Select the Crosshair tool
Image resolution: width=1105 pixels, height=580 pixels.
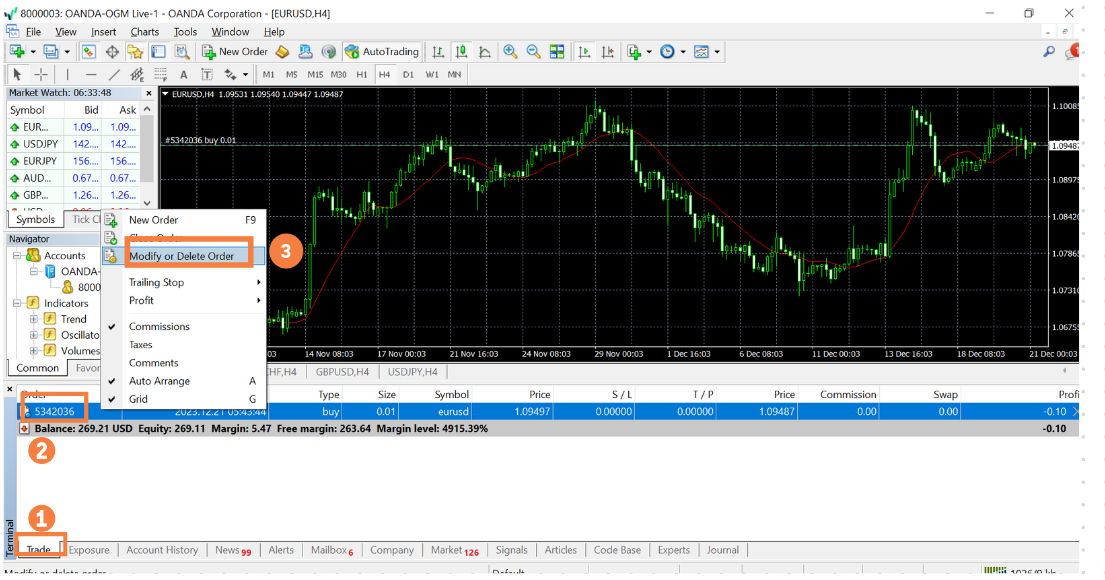41,75
